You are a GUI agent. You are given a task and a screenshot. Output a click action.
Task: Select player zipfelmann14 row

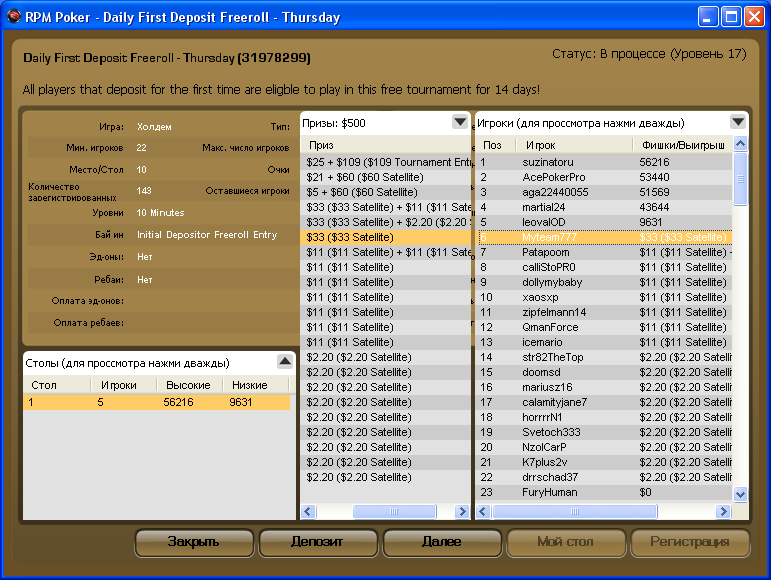604,312
